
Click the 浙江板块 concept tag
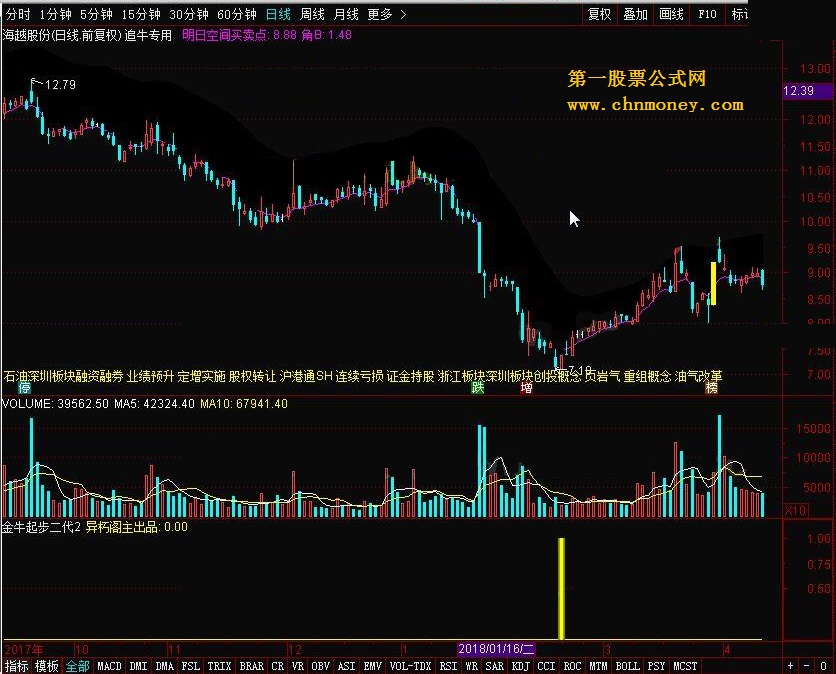(462, 376)
